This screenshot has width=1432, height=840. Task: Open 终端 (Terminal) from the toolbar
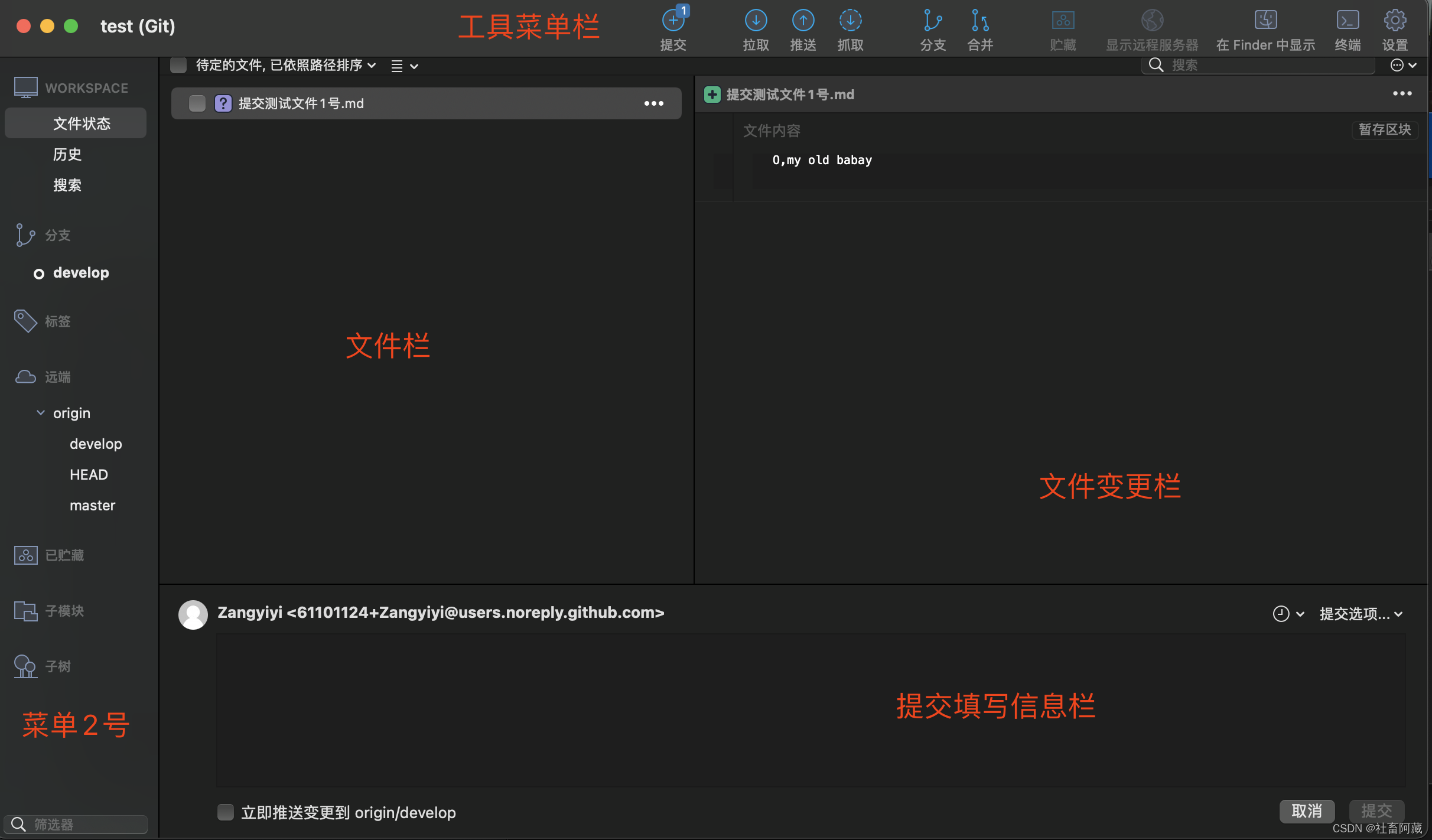[1348, 21]
